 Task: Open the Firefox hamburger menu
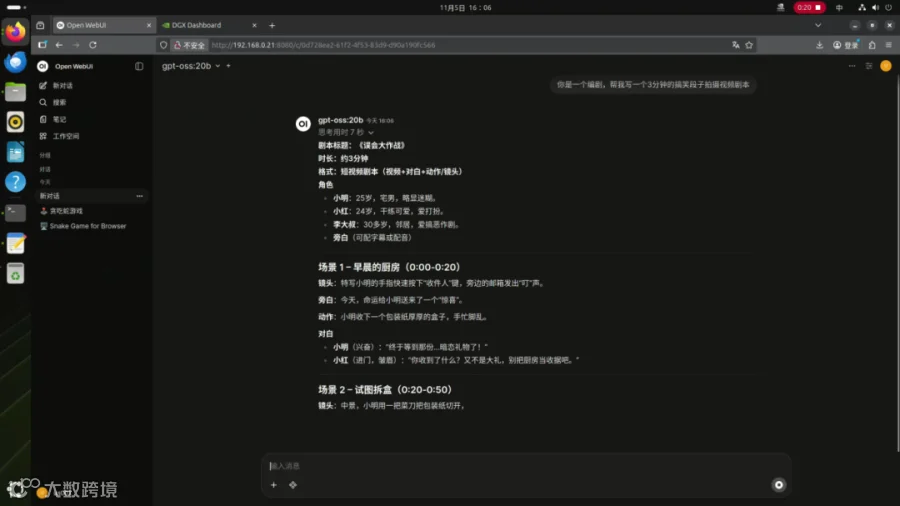click(889, 45)
